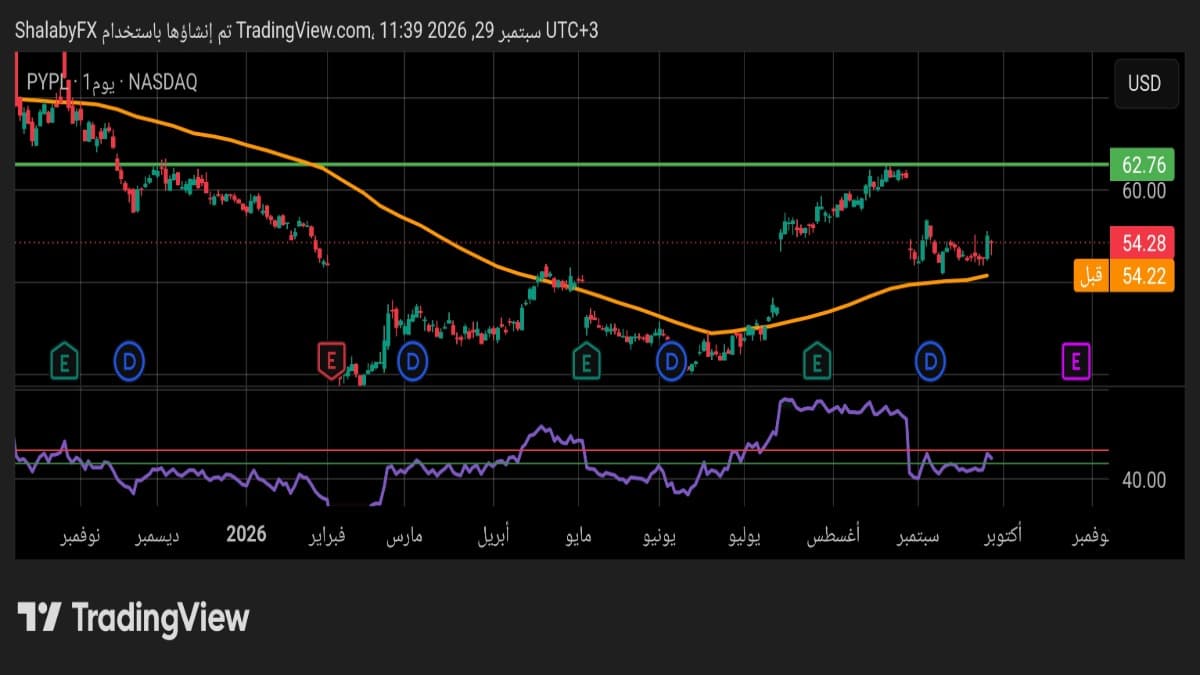Open the USD currency selector
Screen dimensions: 1200x675
1144,83
